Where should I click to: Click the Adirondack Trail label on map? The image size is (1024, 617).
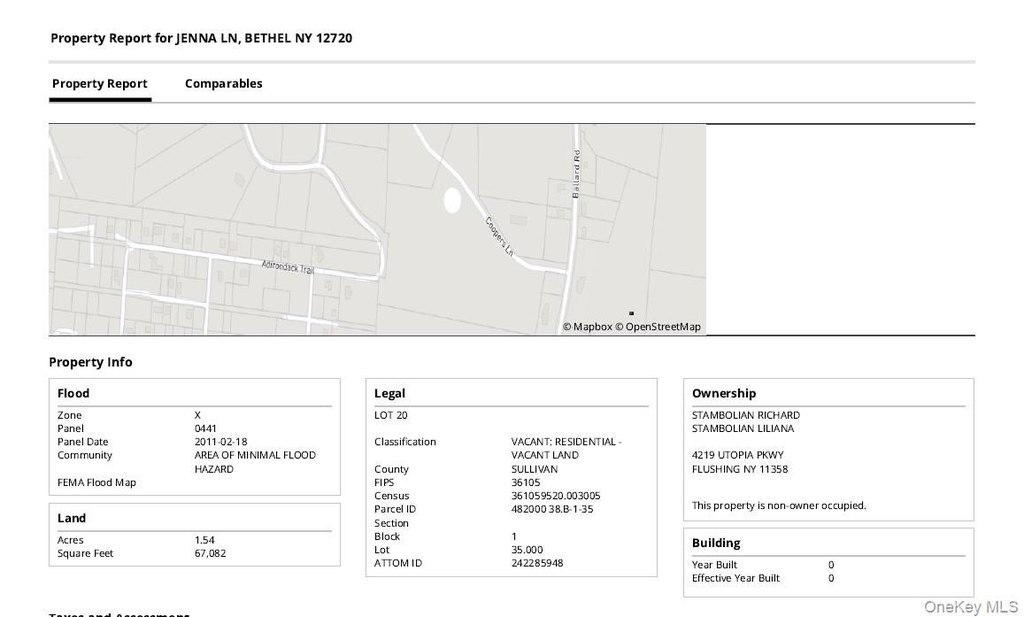287,268
